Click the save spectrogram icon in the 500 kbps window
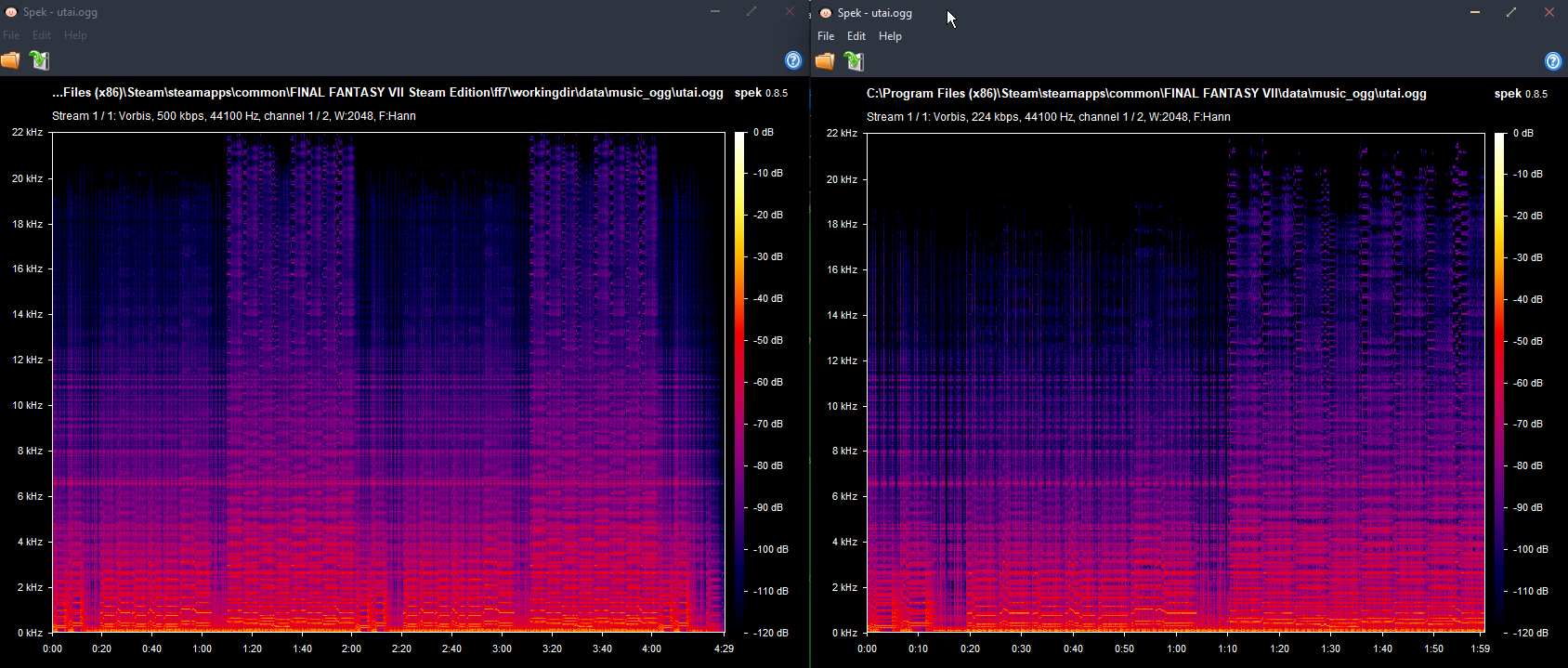The height and width of the screenshot is (668, 1568). pyautogui.click(x=39, y=60)
